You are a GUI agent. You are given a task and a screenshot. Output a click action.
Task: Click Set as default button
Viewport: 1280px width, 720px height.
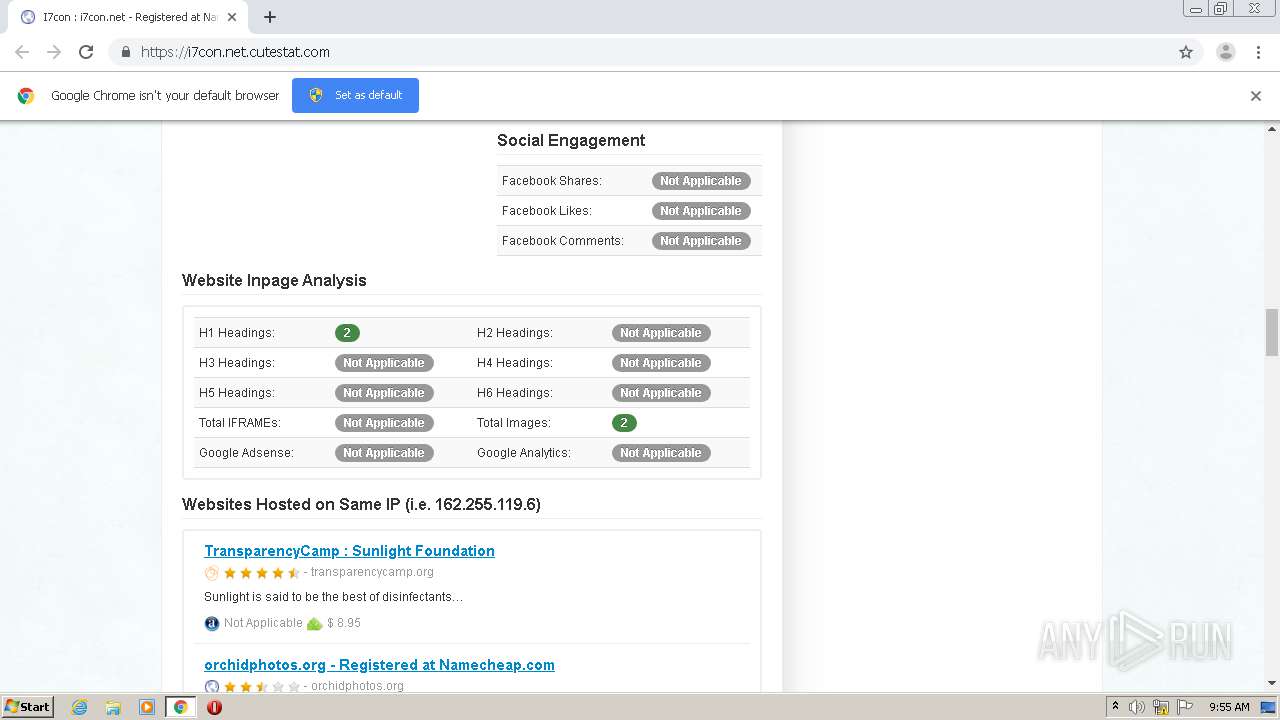[x=355, y=95]
